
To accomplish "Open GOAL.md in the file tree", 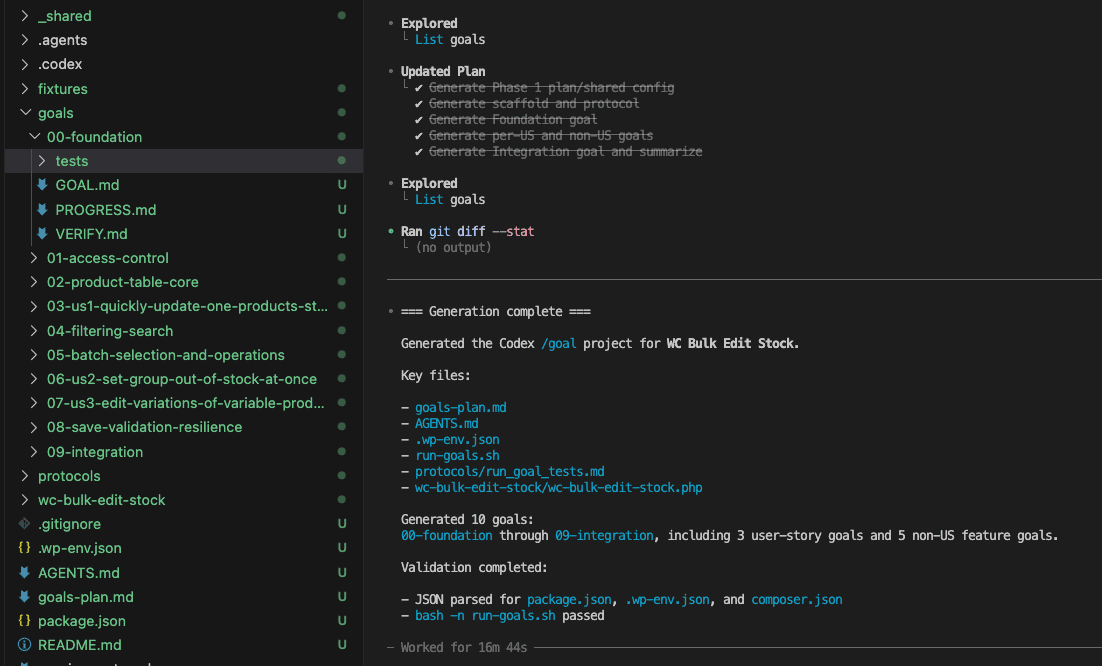I will click(x=87, y=185).
